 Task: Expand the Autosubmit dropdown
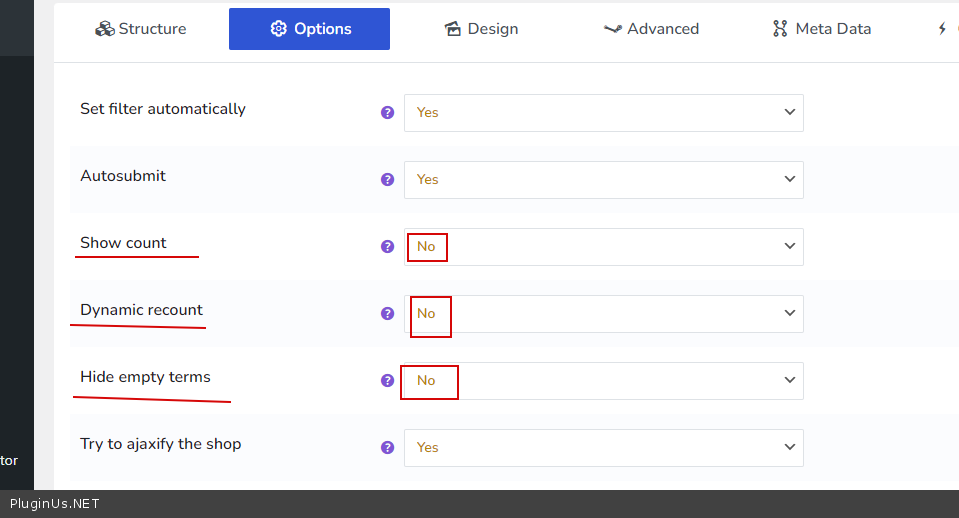click(603, 180)
